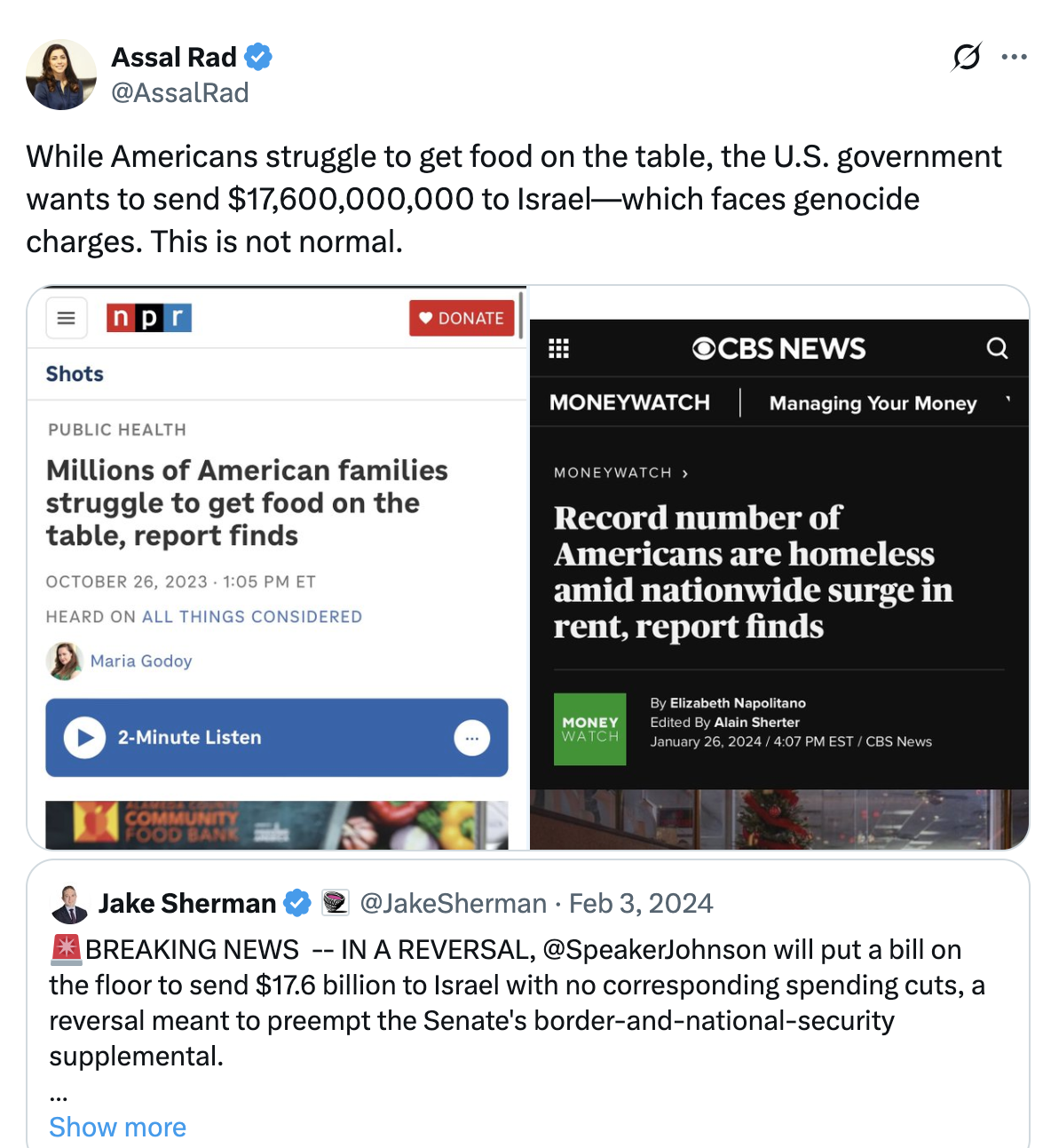The image size is (1043, 1148).
Task: Click the NPR logo
Action: pos(149,318)
